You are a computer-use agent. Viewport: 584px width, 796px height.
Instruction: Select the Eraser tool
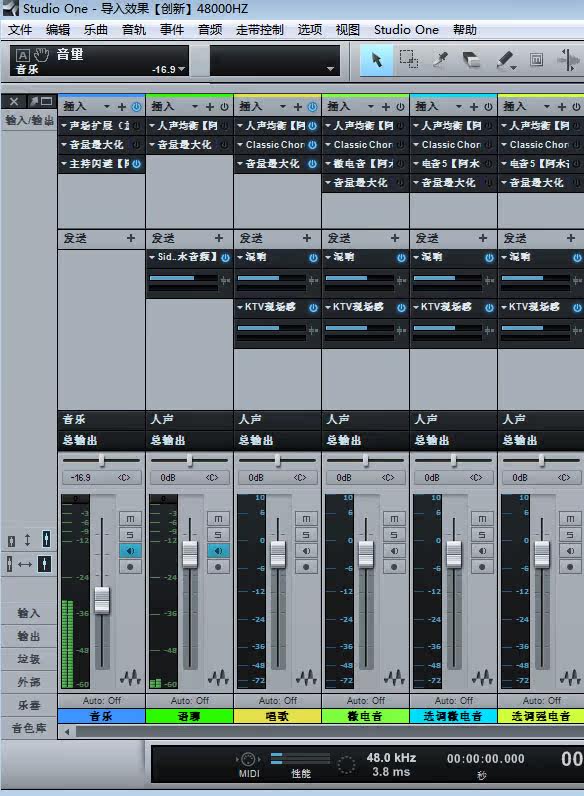472,60
